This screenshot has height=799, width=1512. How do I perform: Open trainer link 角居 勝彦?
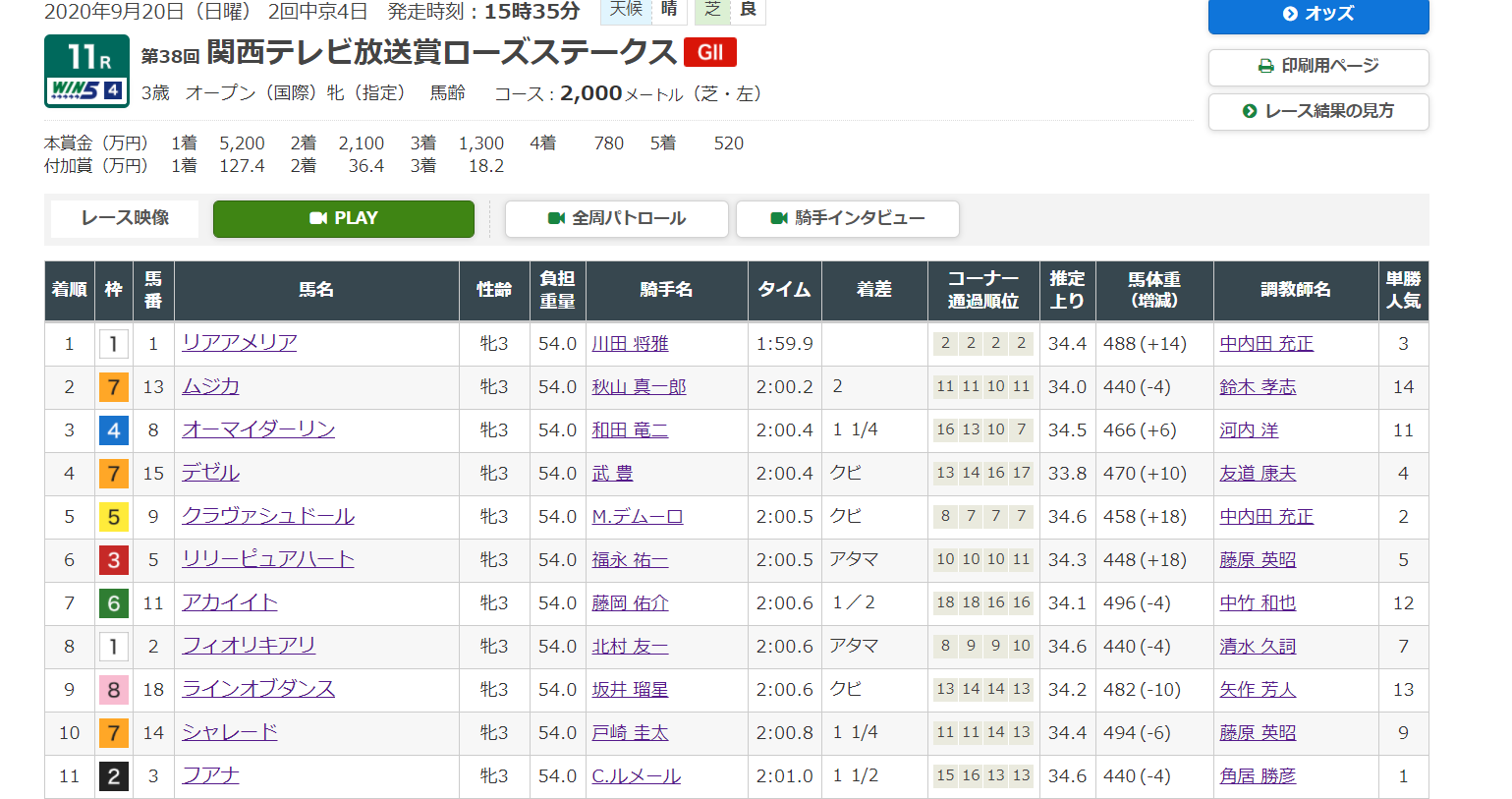pyautogui.click(x=1258, y=776)
